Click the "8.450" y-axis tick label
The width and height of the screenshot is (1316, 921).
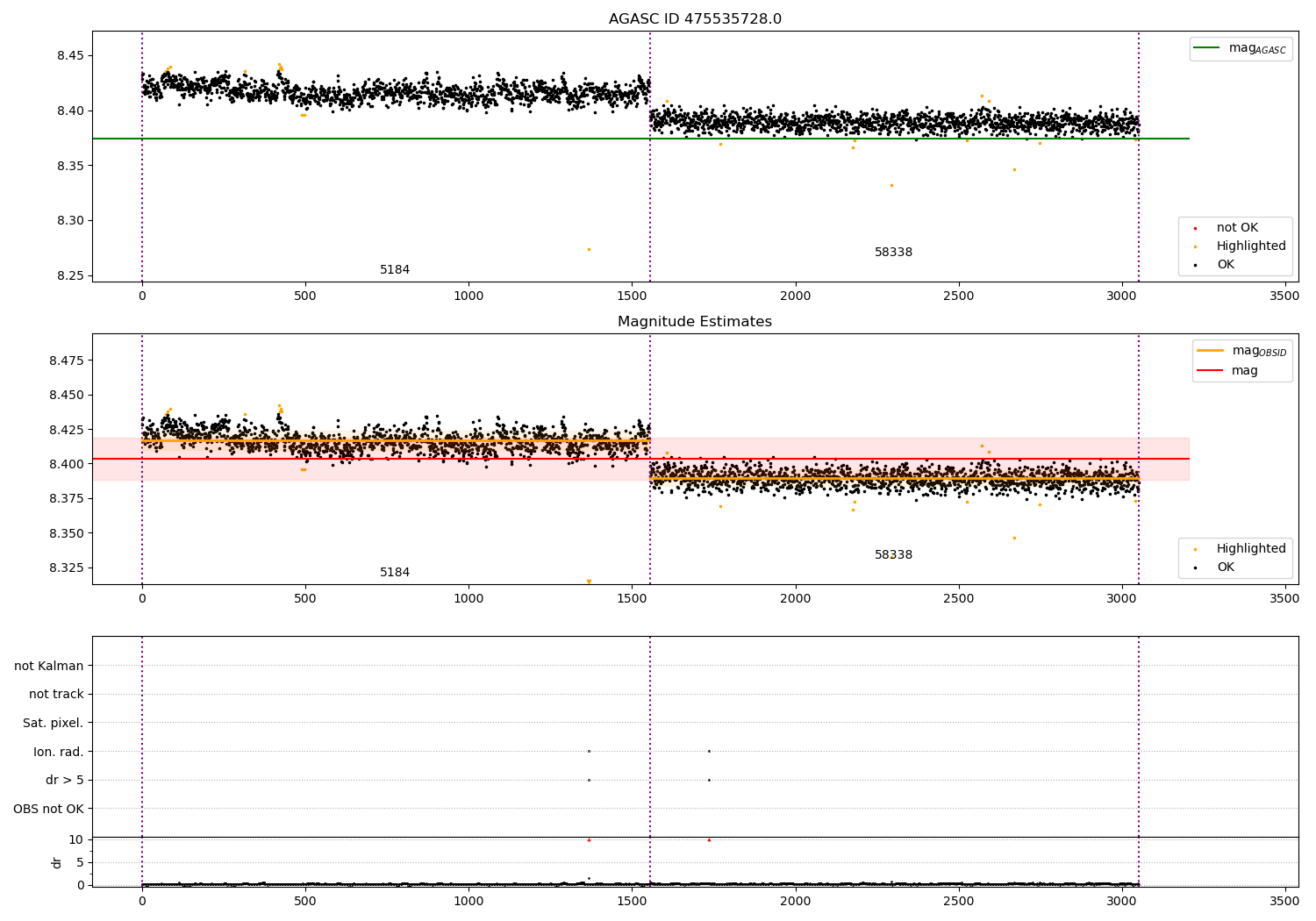pyautogui.click(x=67, y=396)
